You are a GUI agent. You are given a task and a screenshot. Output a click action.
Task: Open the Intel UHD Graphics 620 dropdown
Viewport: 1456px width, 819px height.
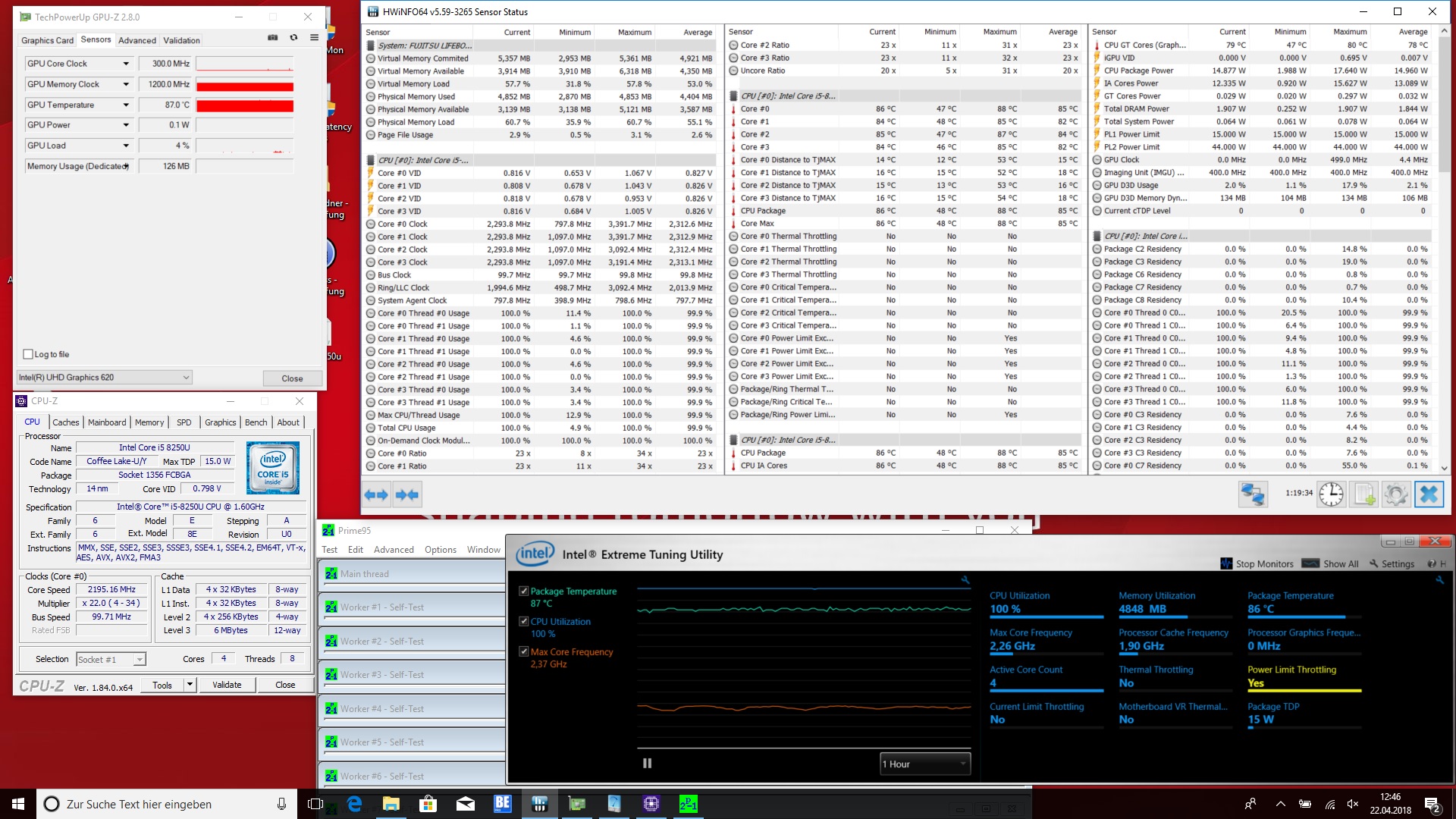tap(186, 377)
